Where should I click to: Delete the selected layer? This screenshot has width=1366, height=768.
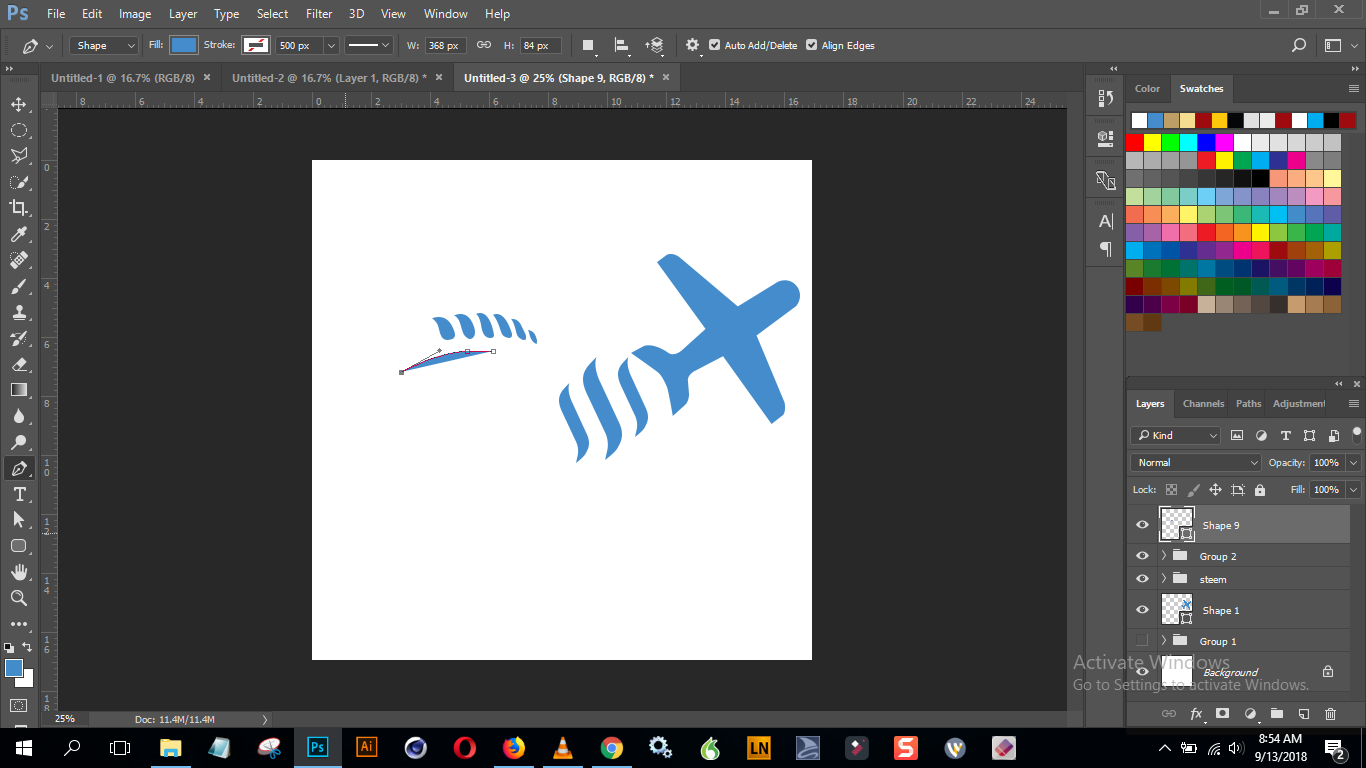(1330, 714)
